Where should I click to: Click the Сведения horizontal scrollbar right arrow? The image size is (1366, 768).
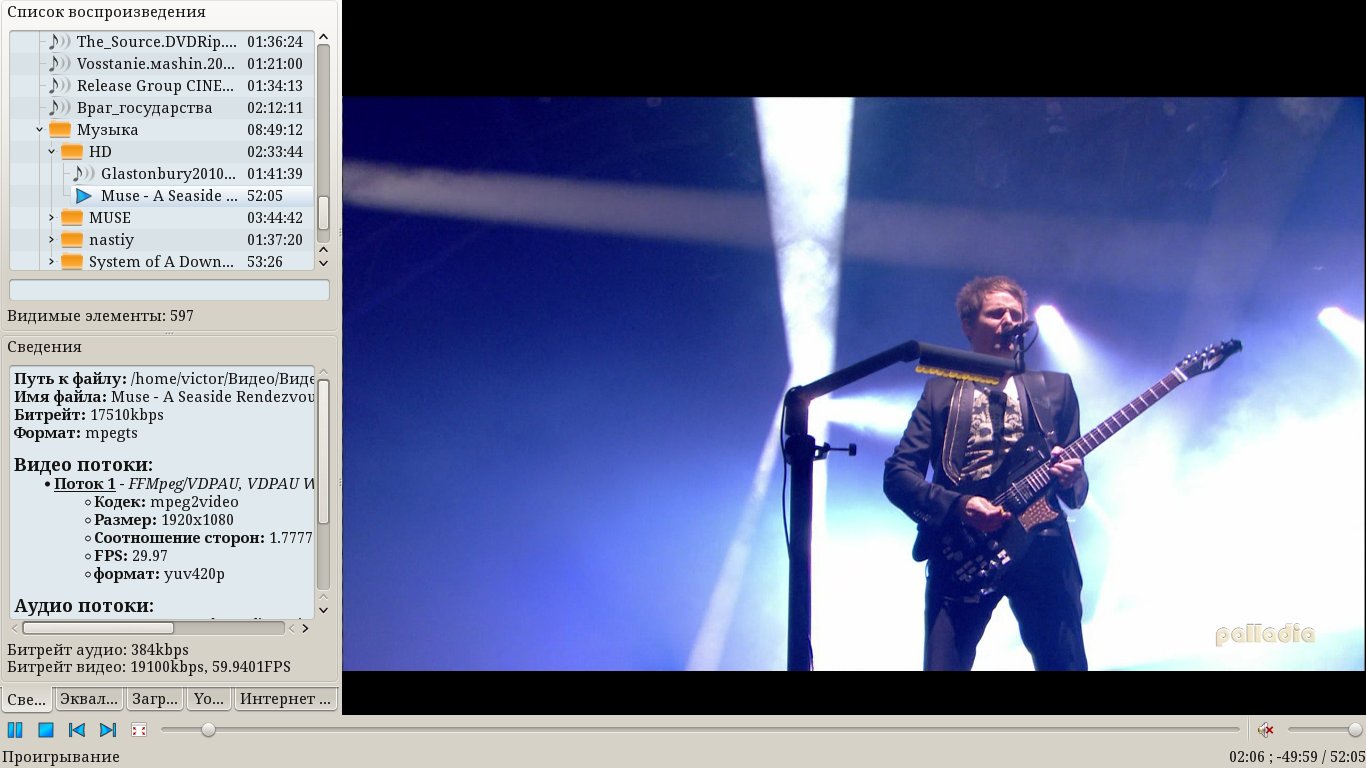pos(305,628)
